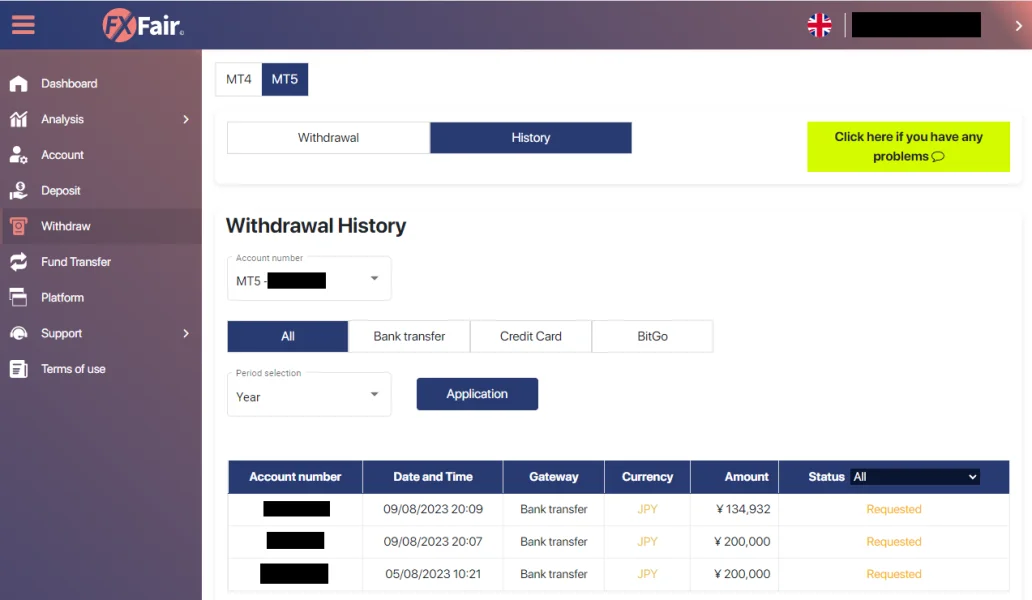Screen dimensions: 1032x600
Task: Click the date 09/08/2023 20:09
Action: point(433,509)
